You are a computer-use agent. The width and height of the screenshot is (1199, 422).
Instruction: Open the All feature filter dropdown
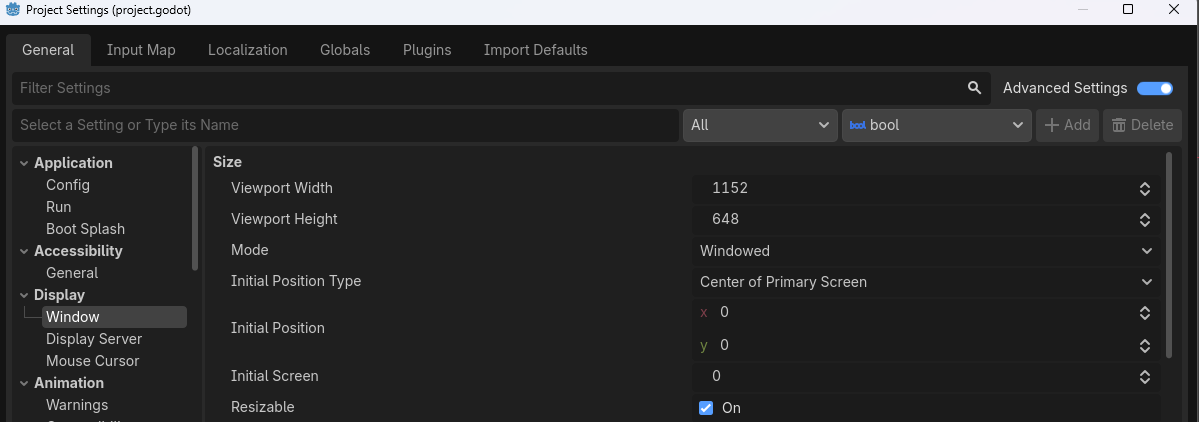pos(760,125)
